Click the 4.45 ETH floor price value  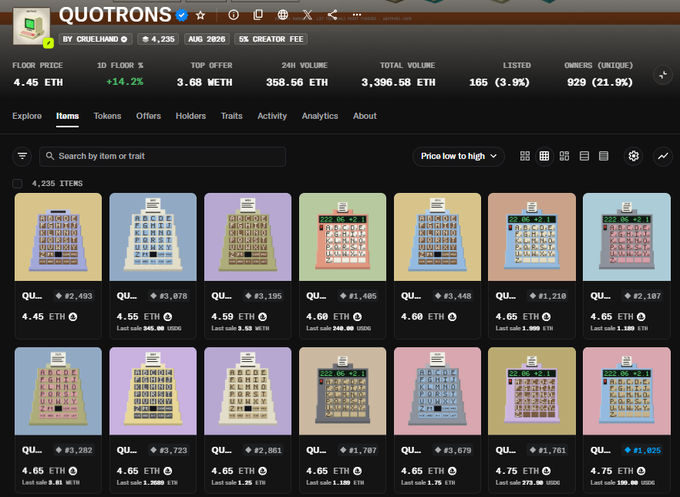coord(38,82)
